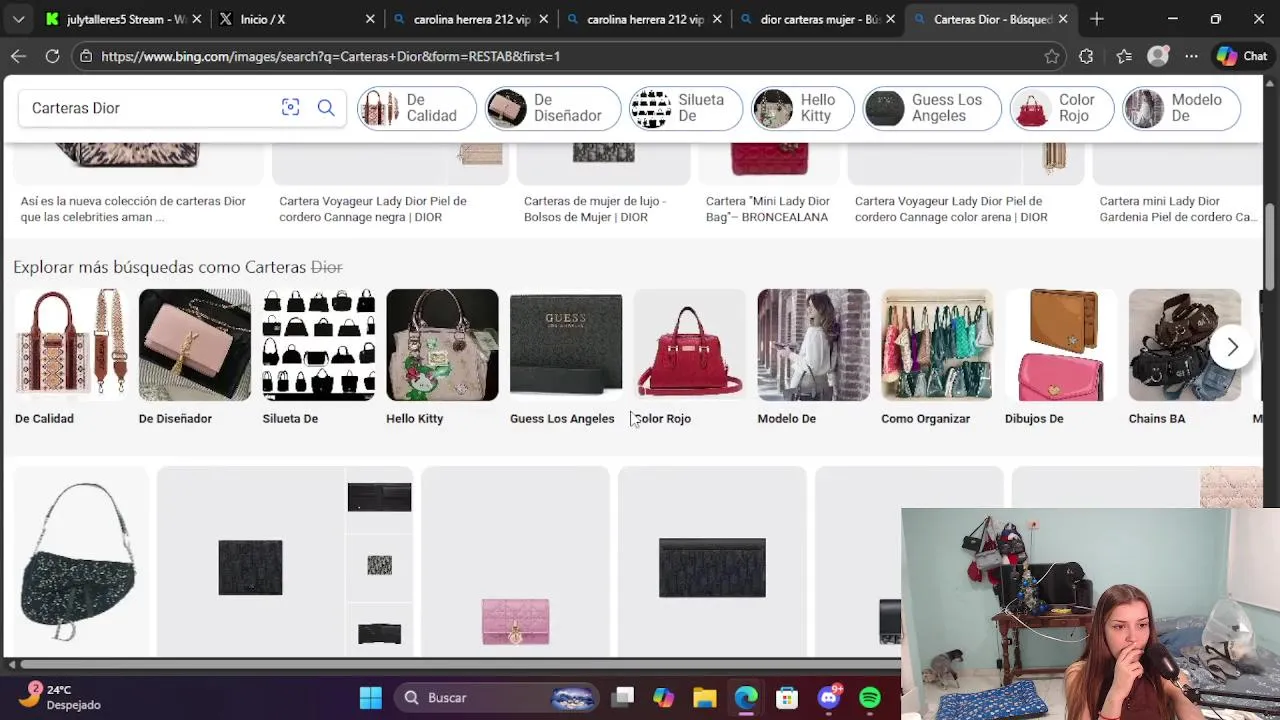The image size is (1280, 720).
Task: Open the Copilot Chat button
Action: [x=1242, y=56]
